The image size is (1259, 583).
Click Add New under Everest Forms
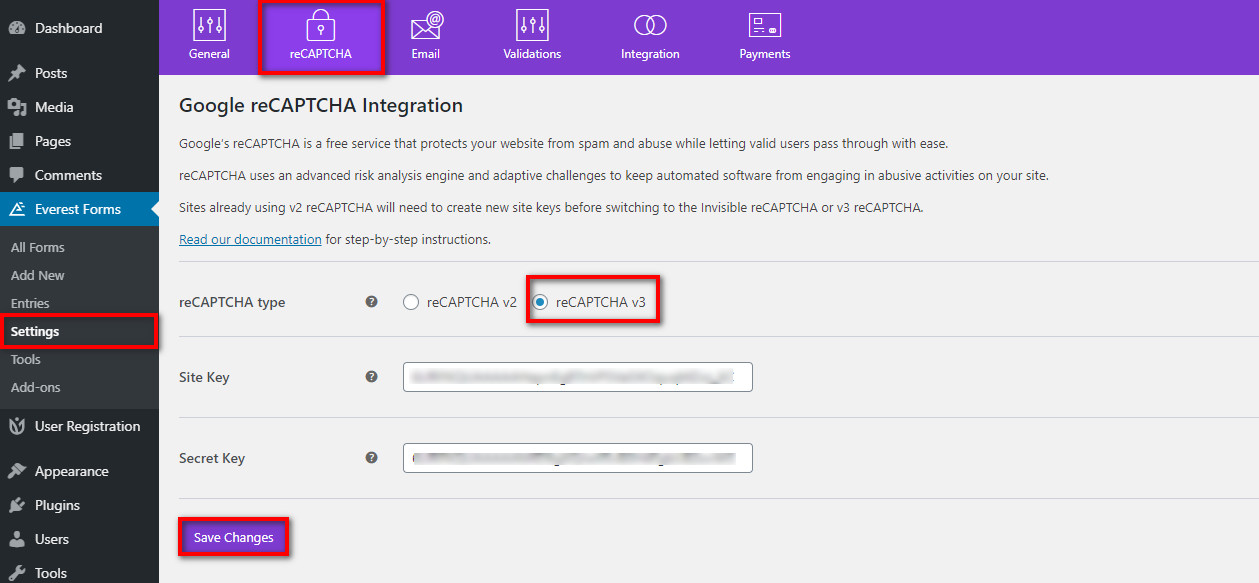click(x=38, y=275)
